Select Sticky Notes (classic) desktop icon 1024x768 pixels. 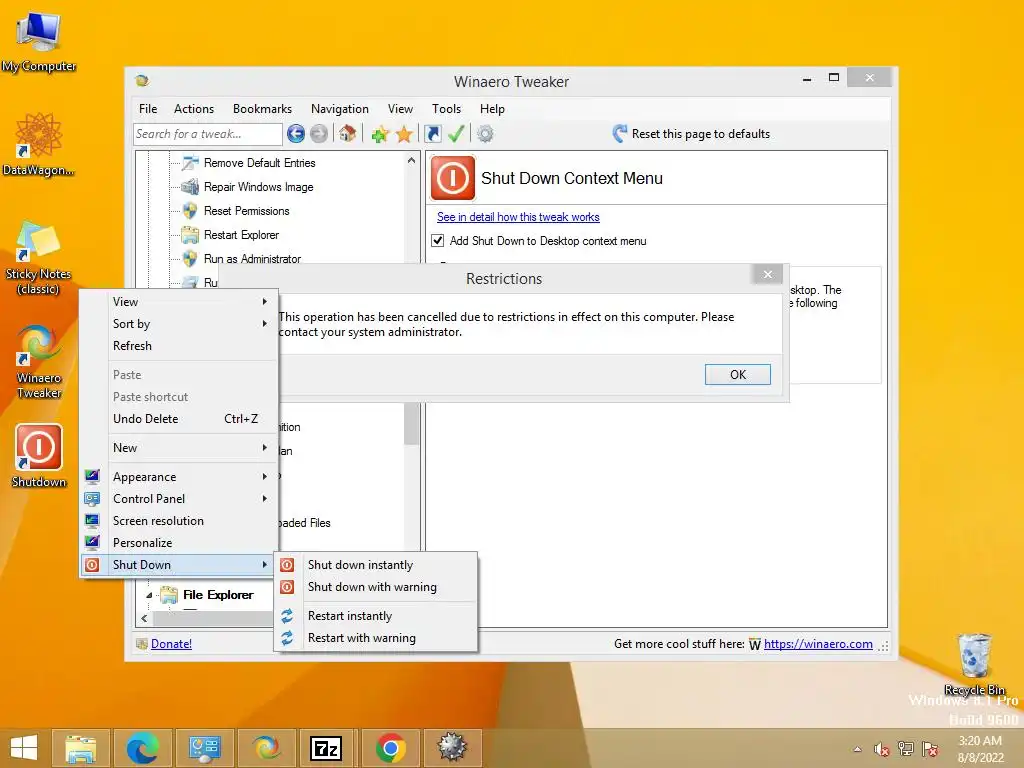click(39, 258)
